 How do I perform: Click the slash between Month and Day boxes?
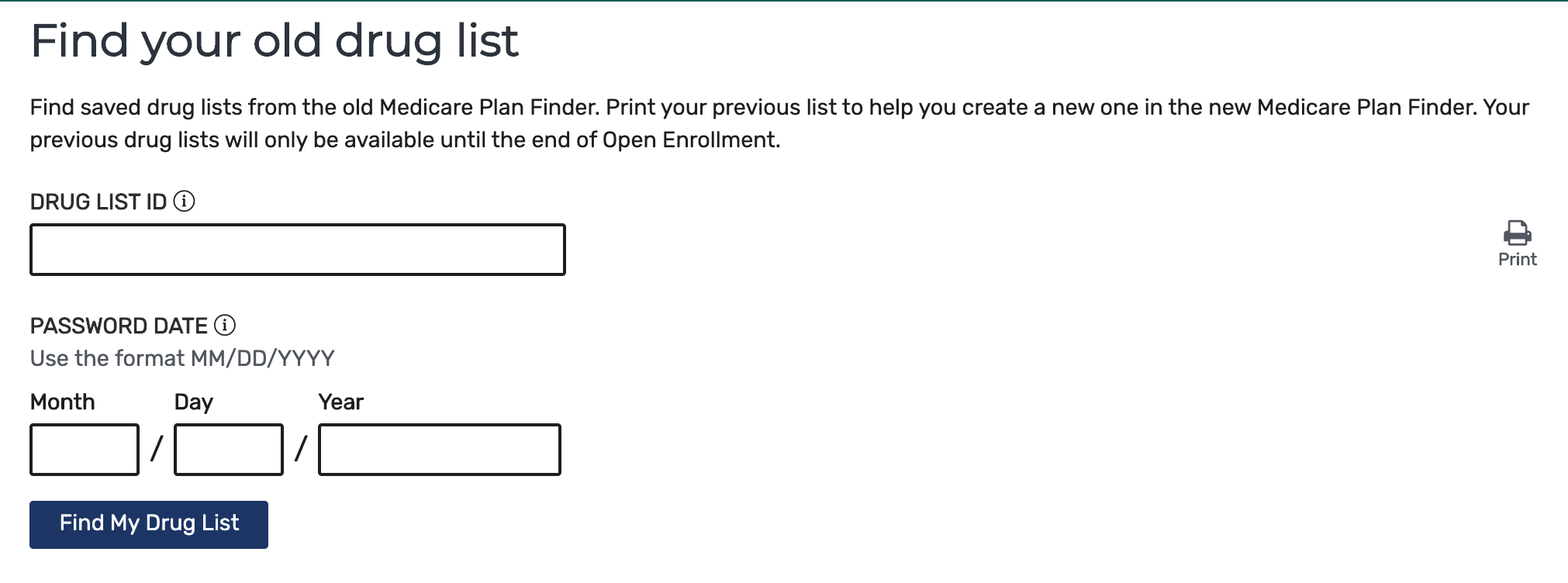tap(157, 448)
